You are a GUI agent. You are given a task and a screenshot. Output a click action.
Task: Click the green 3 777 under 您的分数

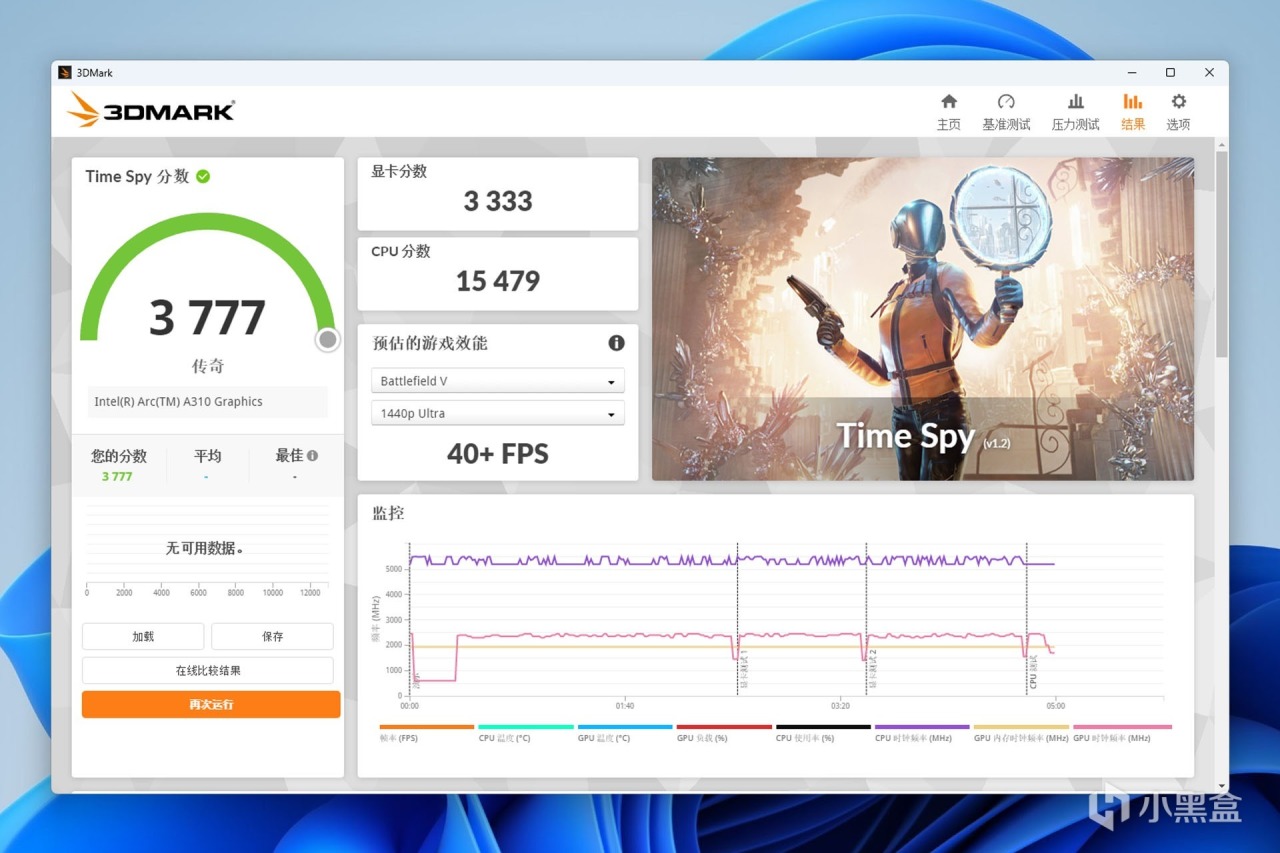click(117, 476)
